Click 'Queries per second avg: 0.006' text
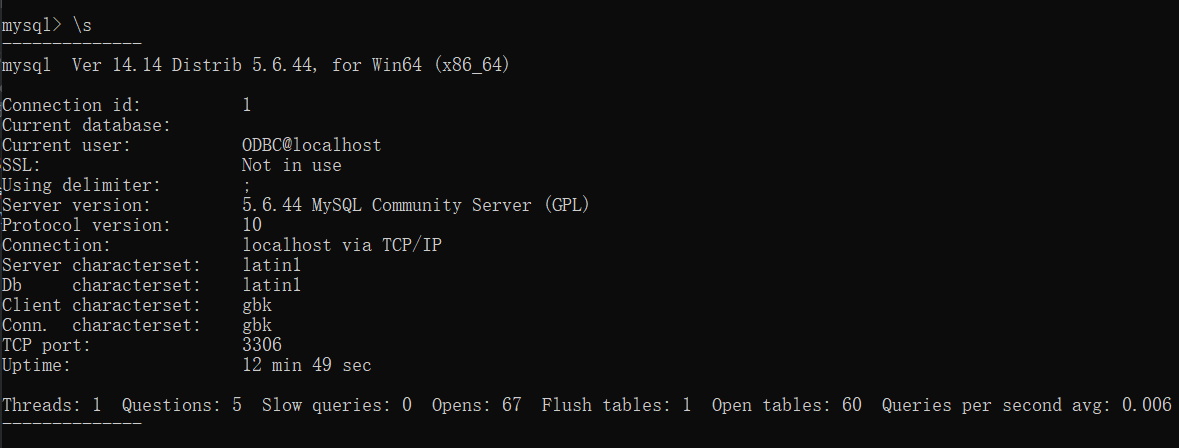The width and height of the screenshot is (1179, 448). pos(1026,405)
